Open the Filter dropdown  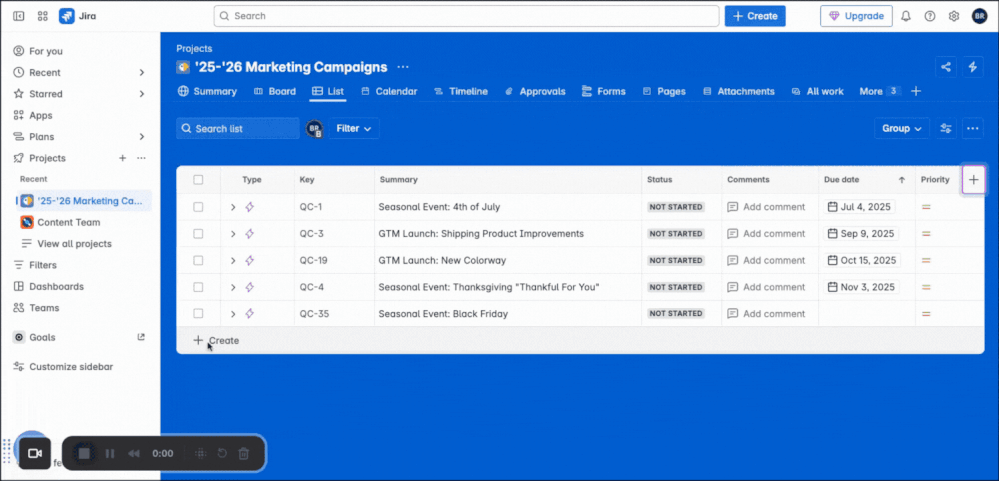pyautogui.click(x=354, y=128)
